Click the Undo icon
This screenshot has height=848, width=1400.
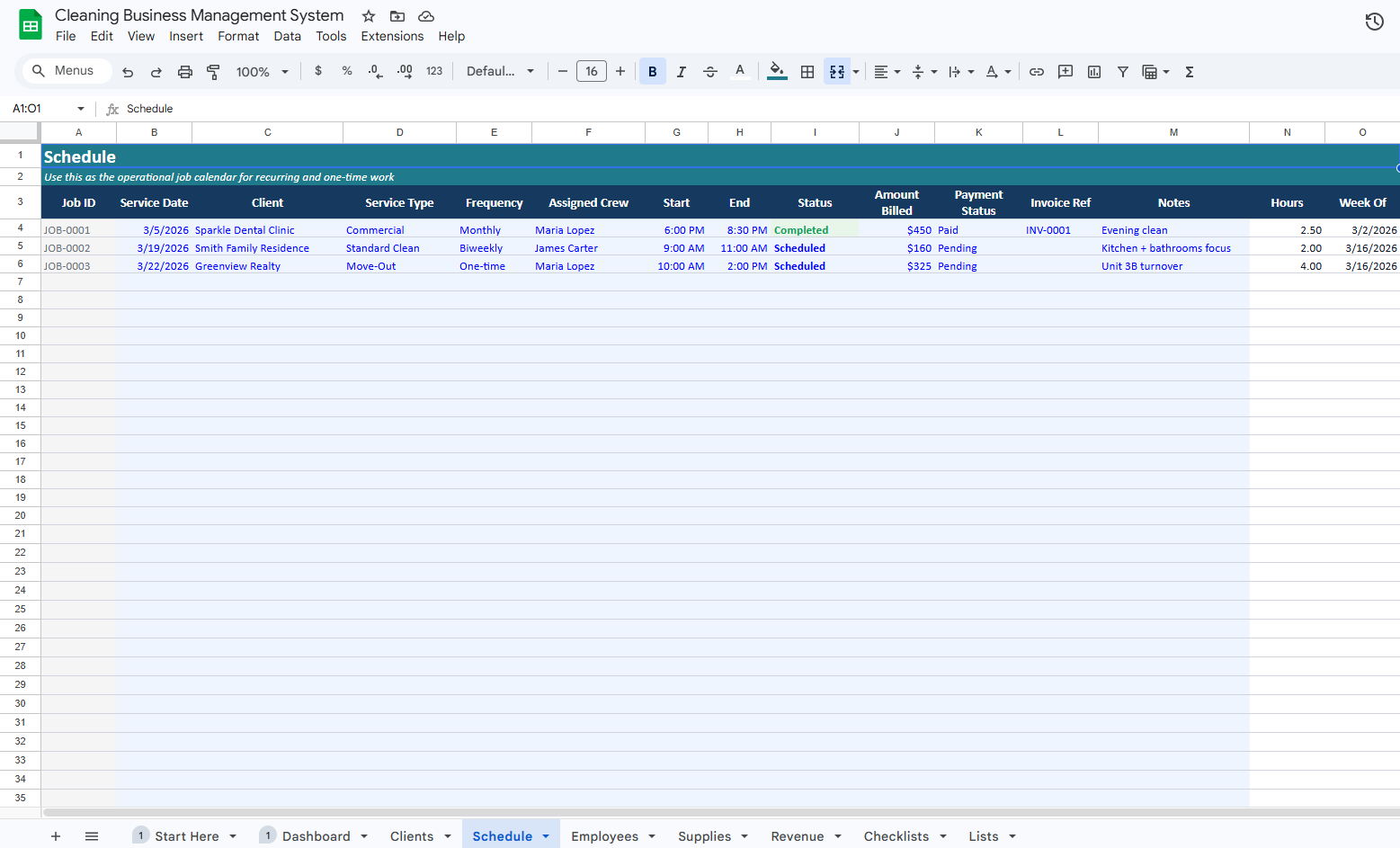(128, 72)
